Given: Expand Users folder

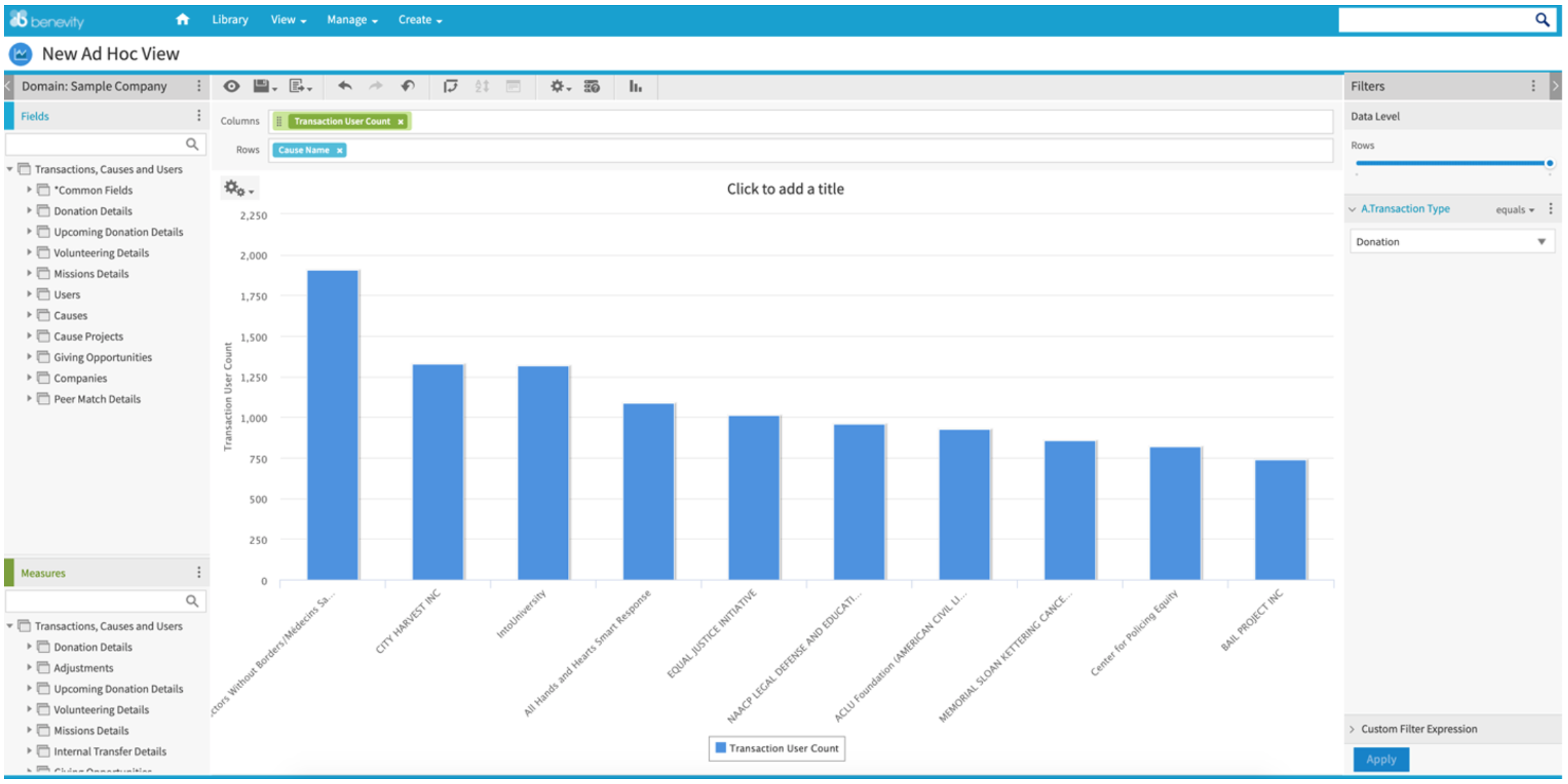Looking at the screenshot, I should 29,293.
